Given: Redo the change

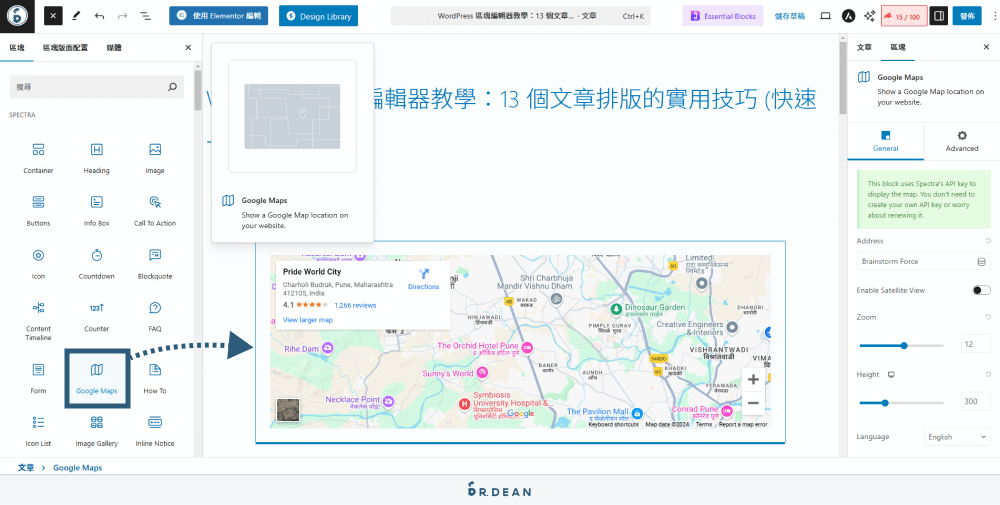Looking at the screenshot, I should pyautogui.click(x=122, y=16).
